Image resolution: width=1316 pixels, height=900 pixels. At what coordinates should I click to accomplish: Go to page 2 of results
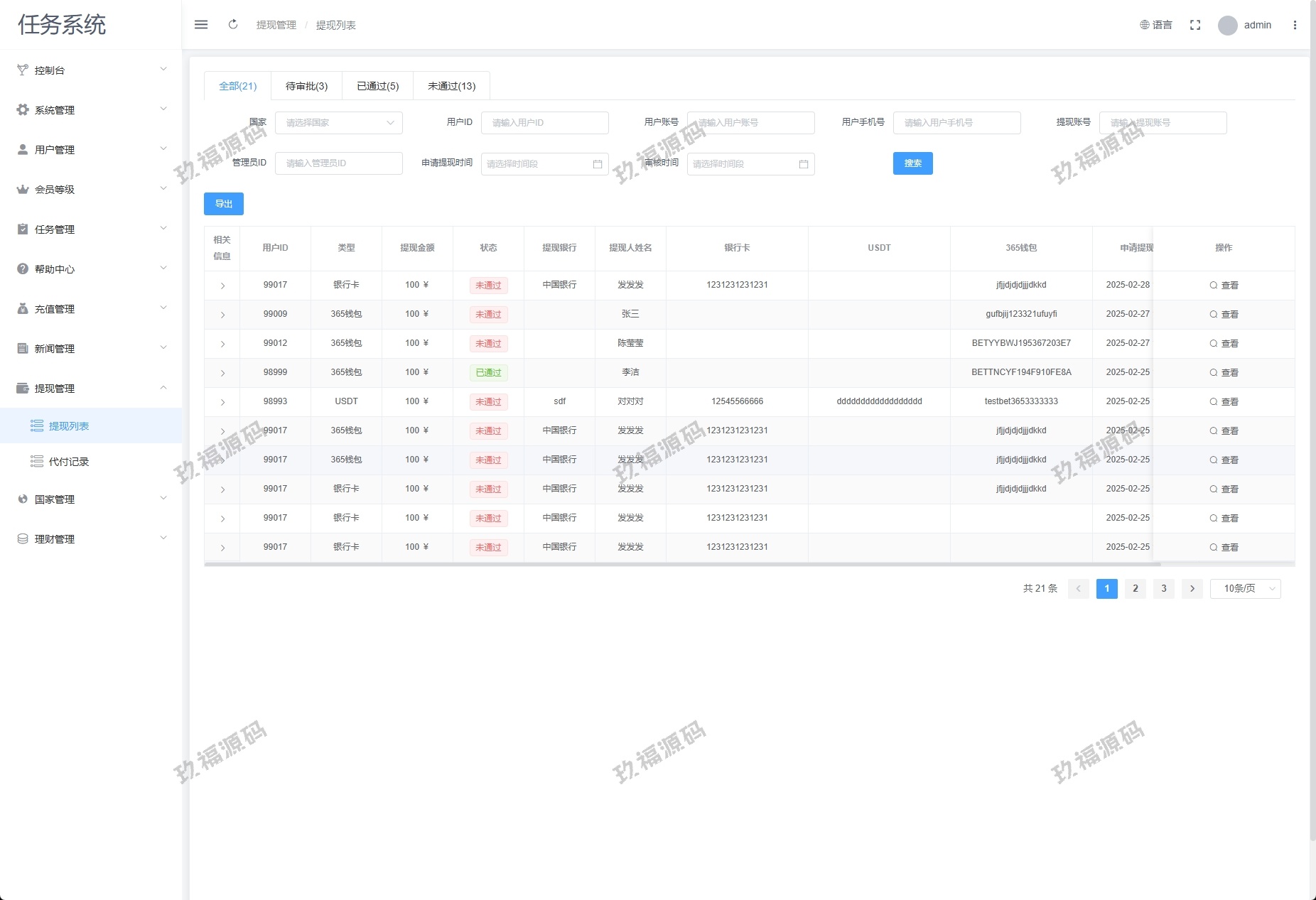pyautogui.click(x=1135, y=589)
